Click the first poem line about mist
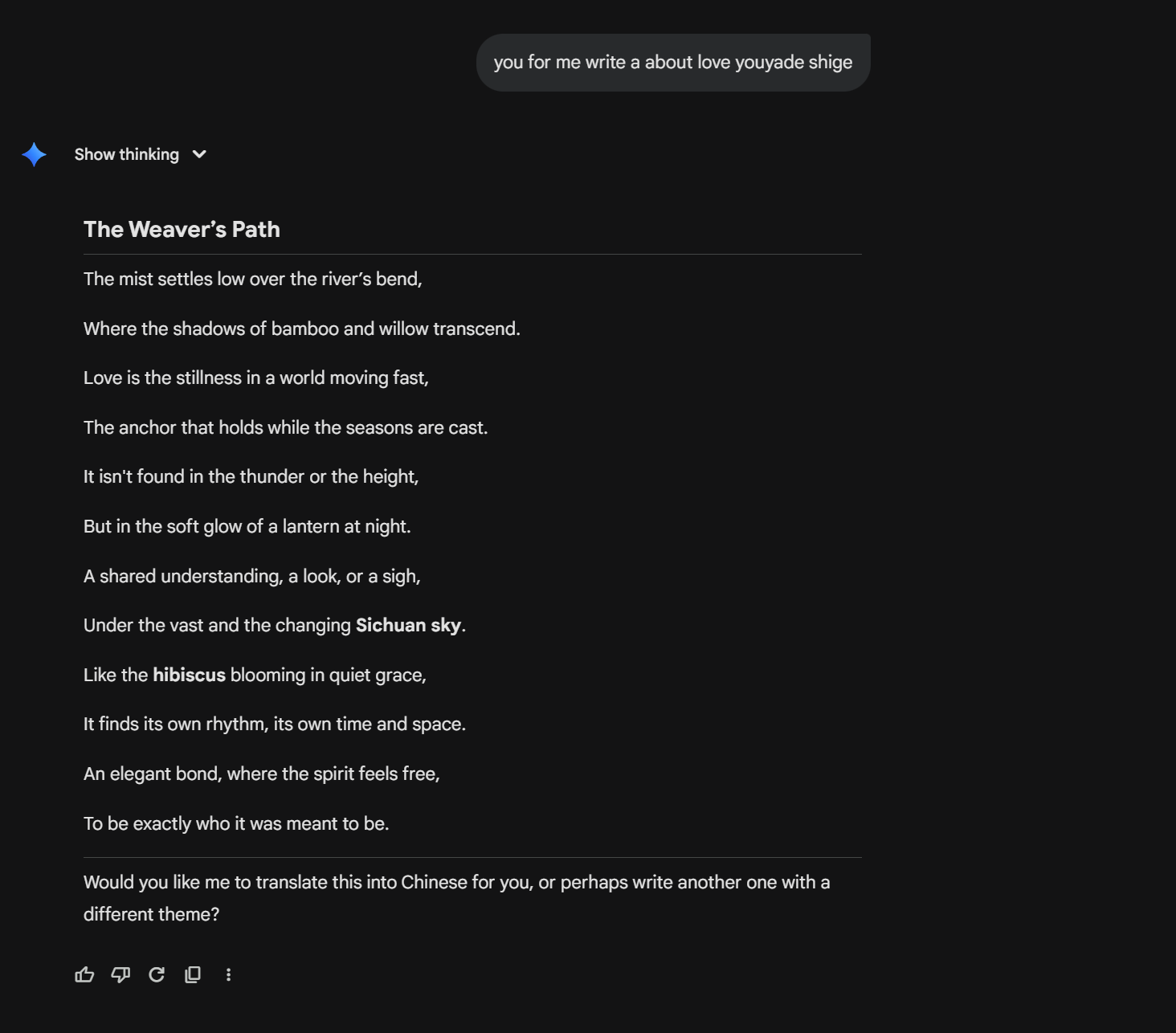 click(253, 279)
